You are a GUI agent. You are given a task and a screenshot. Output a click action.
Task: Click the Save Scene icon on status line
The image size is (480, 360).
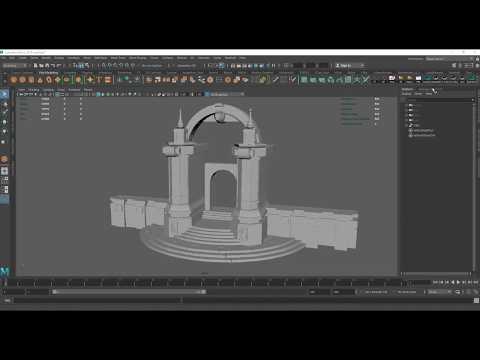point(47,66)
